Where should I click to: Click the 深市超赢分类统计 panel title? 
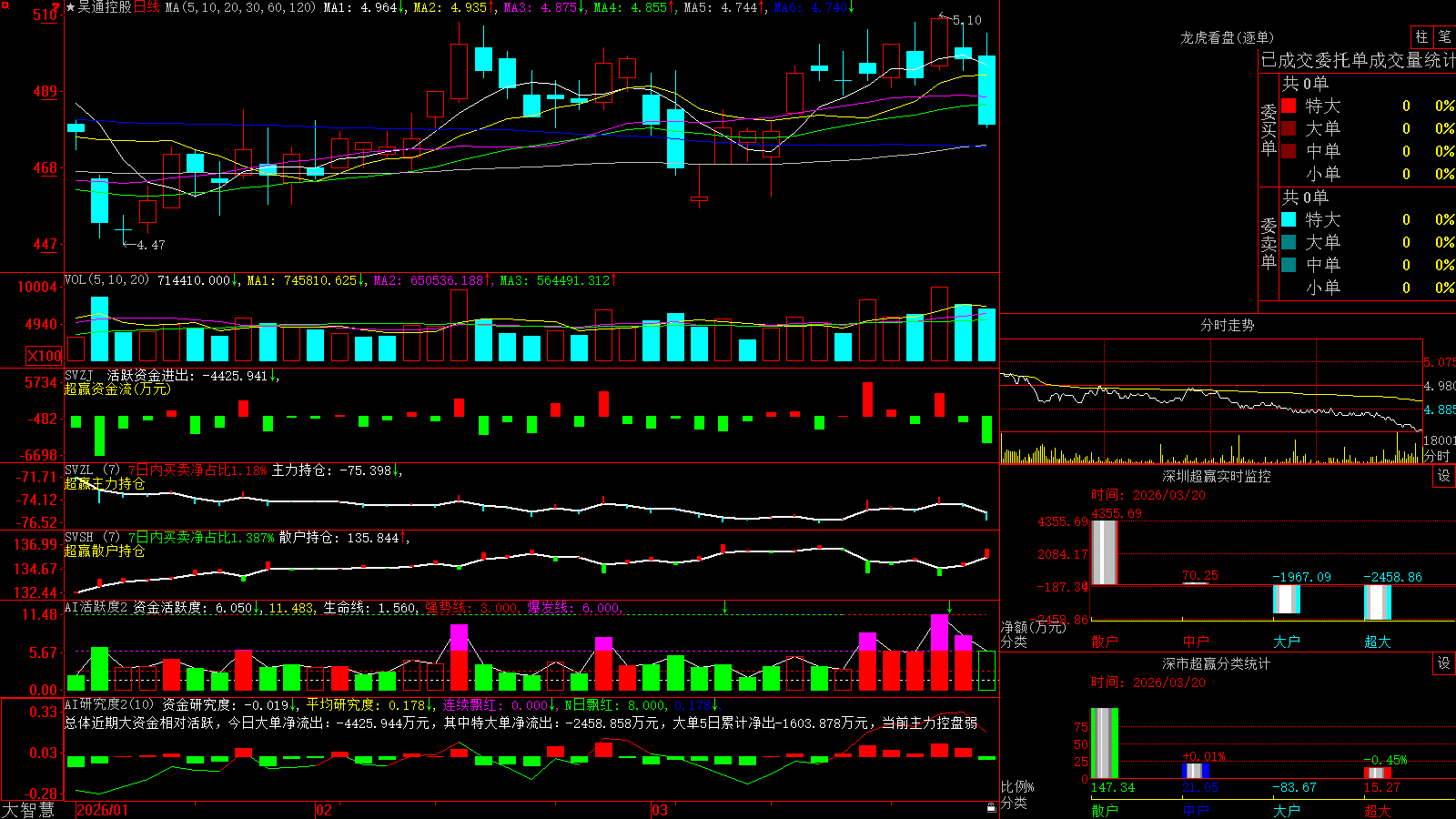(x=1217, y=663)
